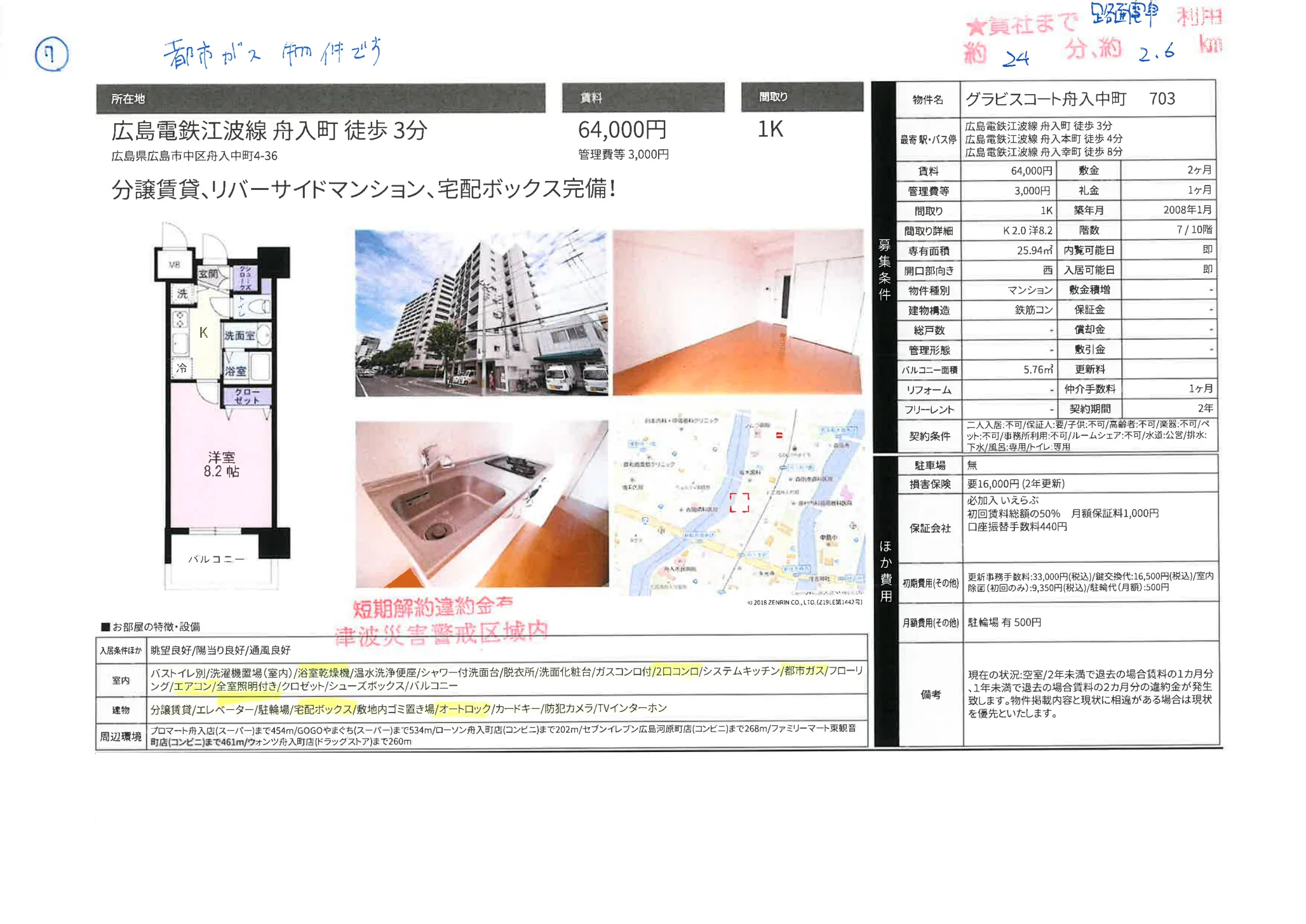The width and height of the screenshot is (1306, 924).
Task: Open the apartment floor plan drawing
Action: coord(222,406)
